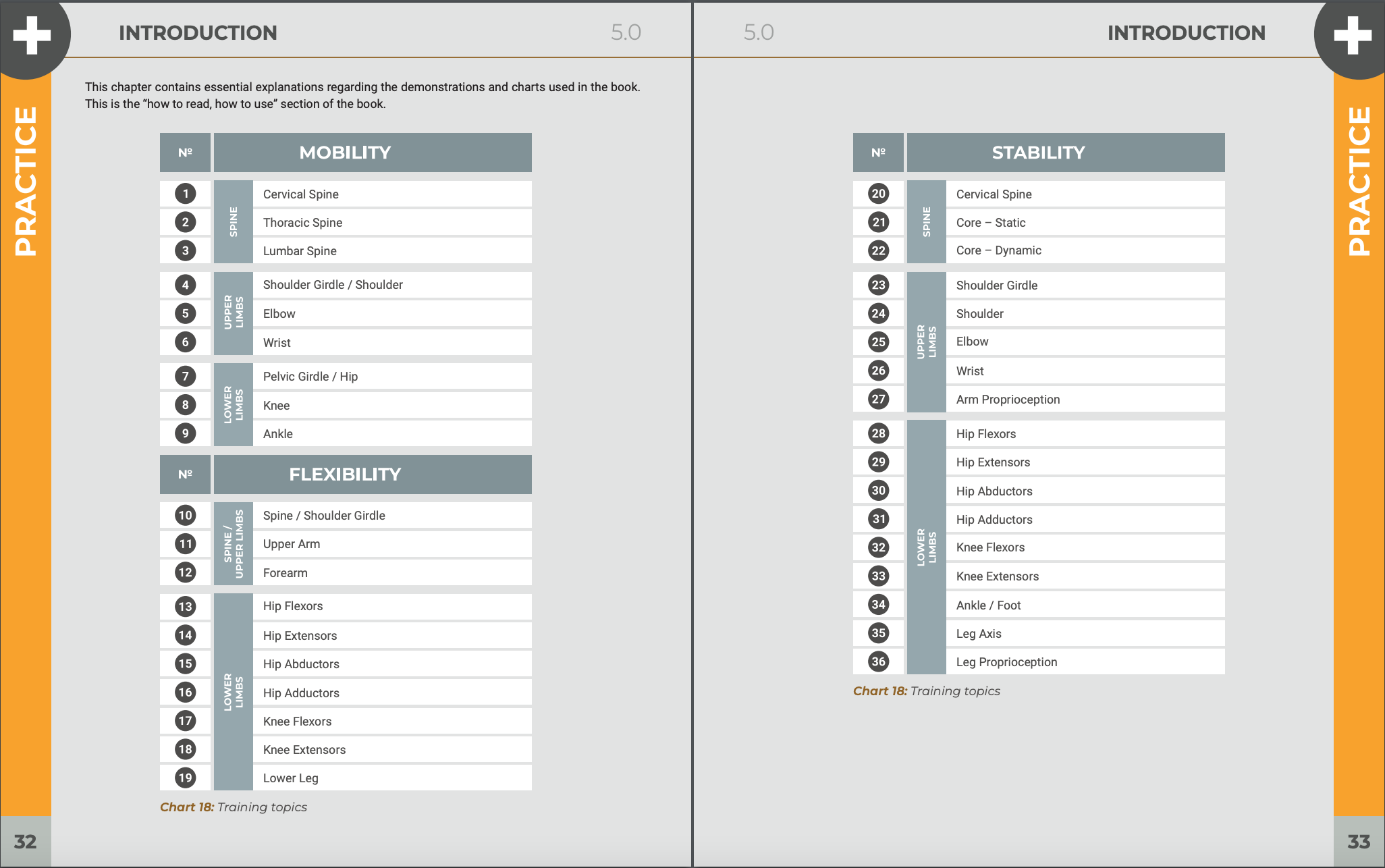Select the left orange PRACTICE side tab
This screenshot has width=1385, height=868.
click(x=26, y=182)
